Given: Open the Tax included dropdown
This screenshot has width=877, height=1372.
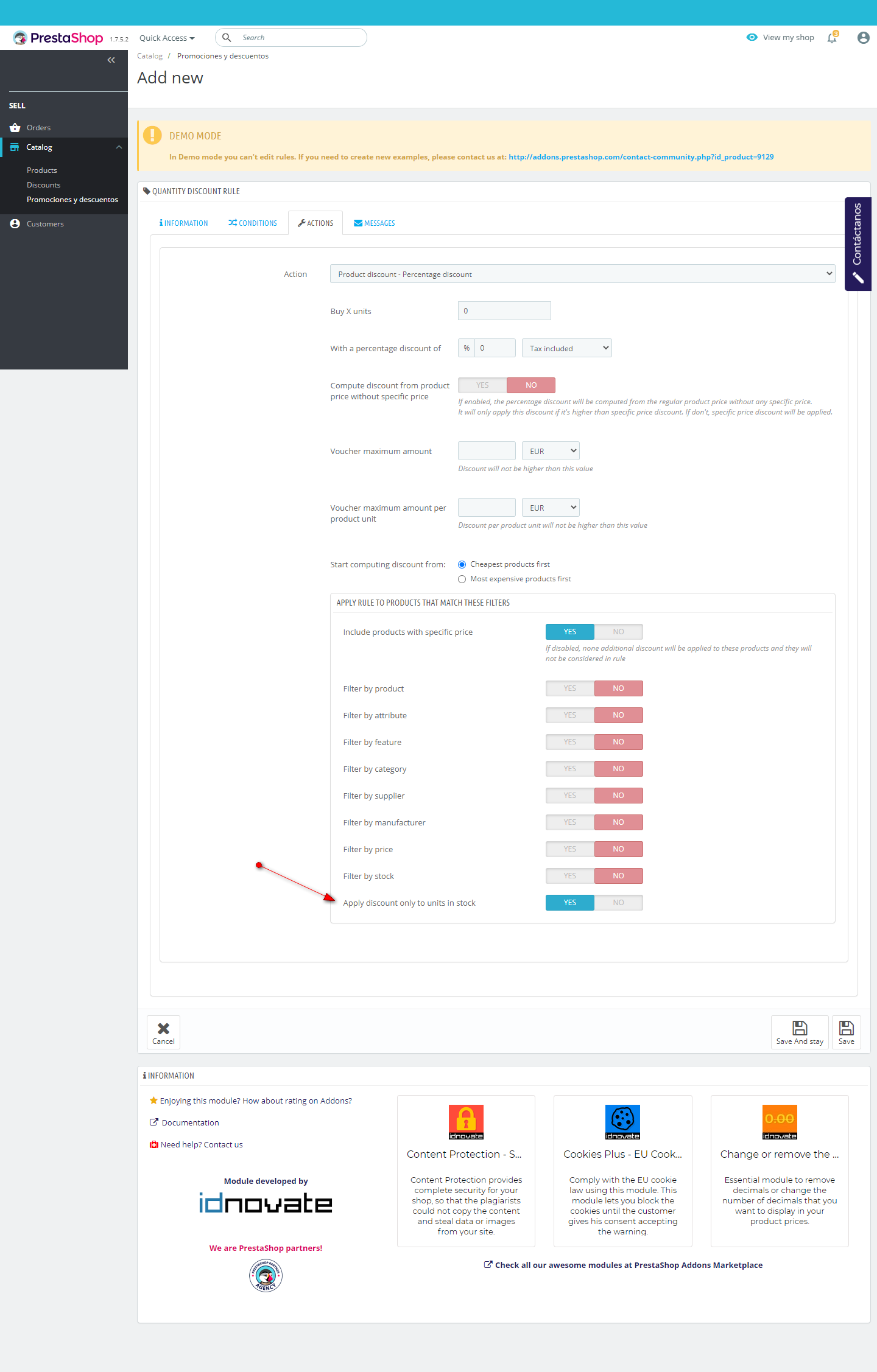Looking at the screenshot, I should 567,348.
